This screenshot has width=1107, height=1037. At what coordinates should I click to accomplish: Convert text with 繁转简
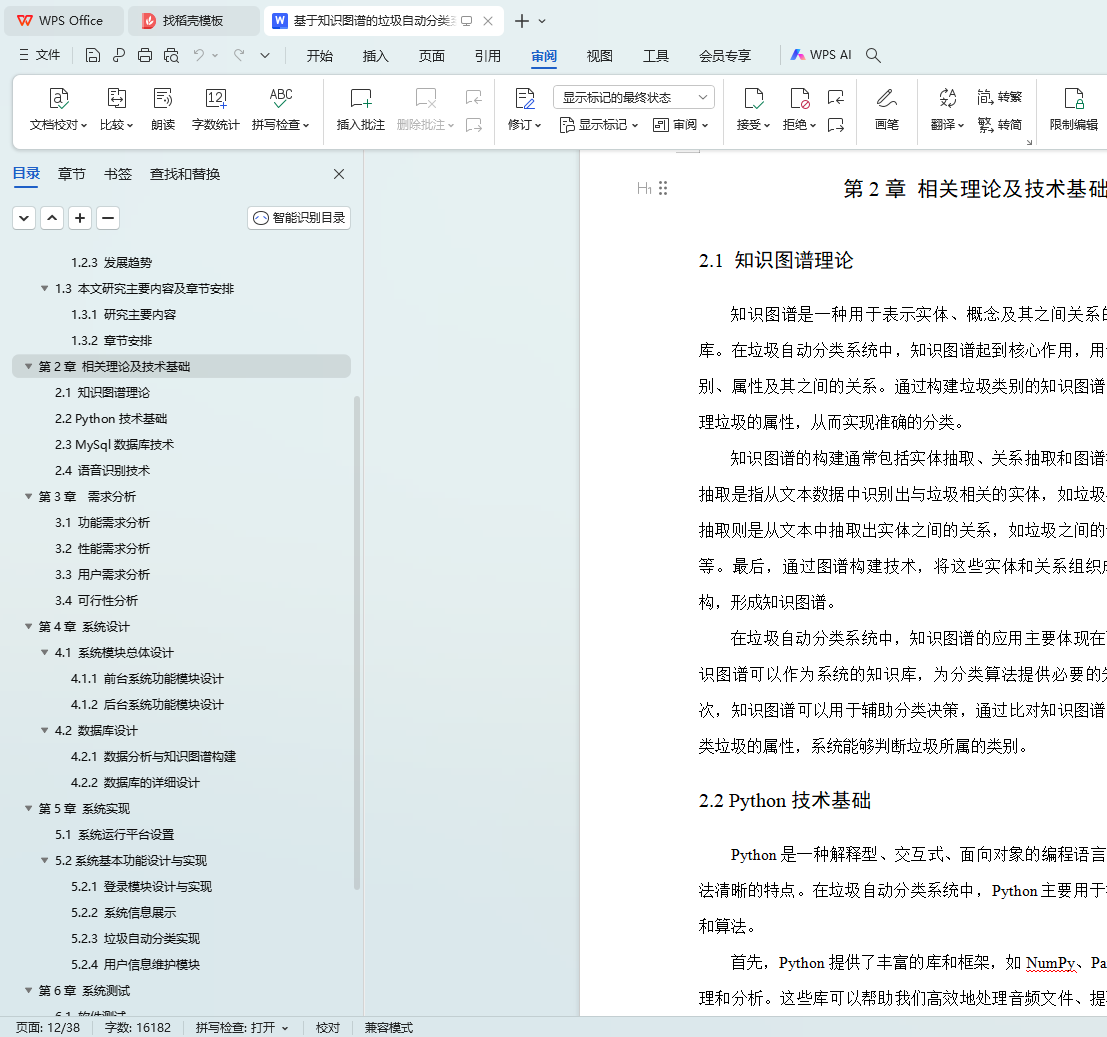[1000, 125]
